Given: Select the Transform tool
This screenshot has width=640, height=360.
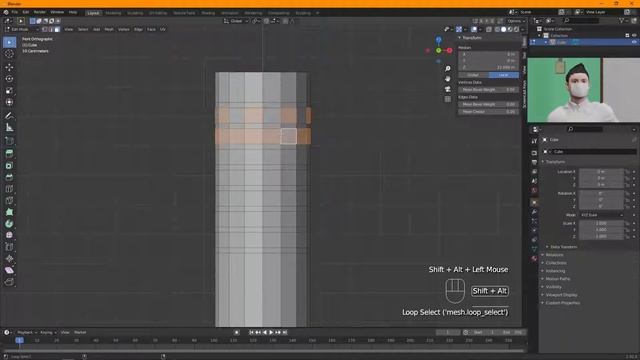Looking at the screenshot, I should [x=9, y=102].
